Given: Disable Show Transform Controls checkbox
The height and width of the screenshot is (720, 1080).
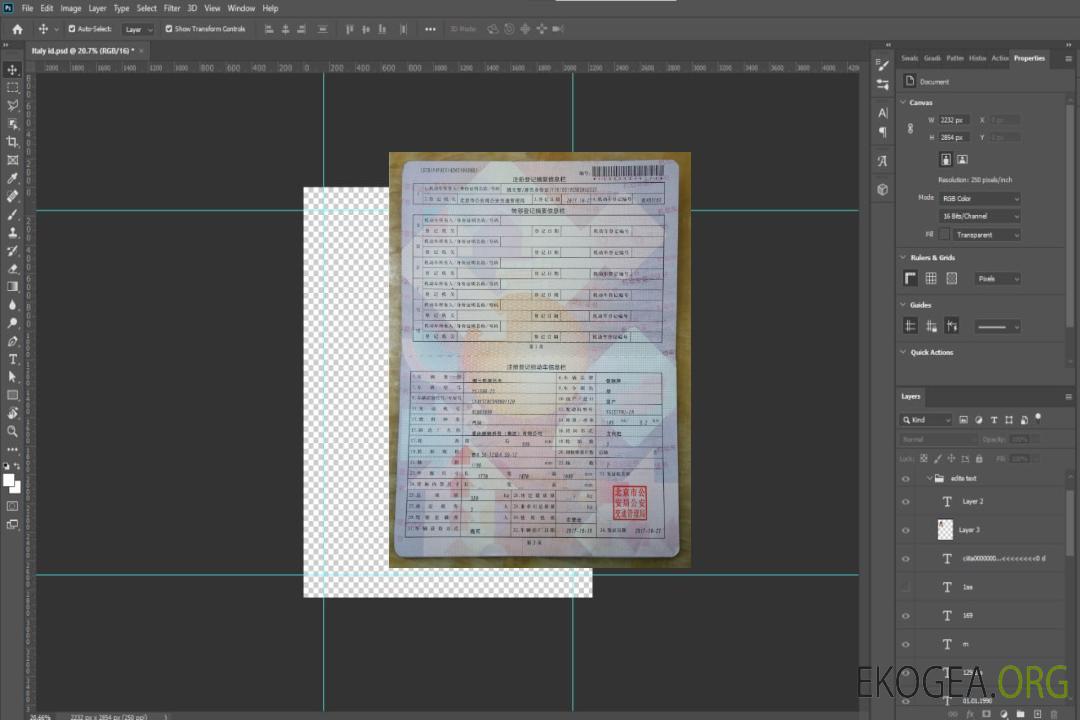Looking at the screenshot, I should tap(168, 29).
